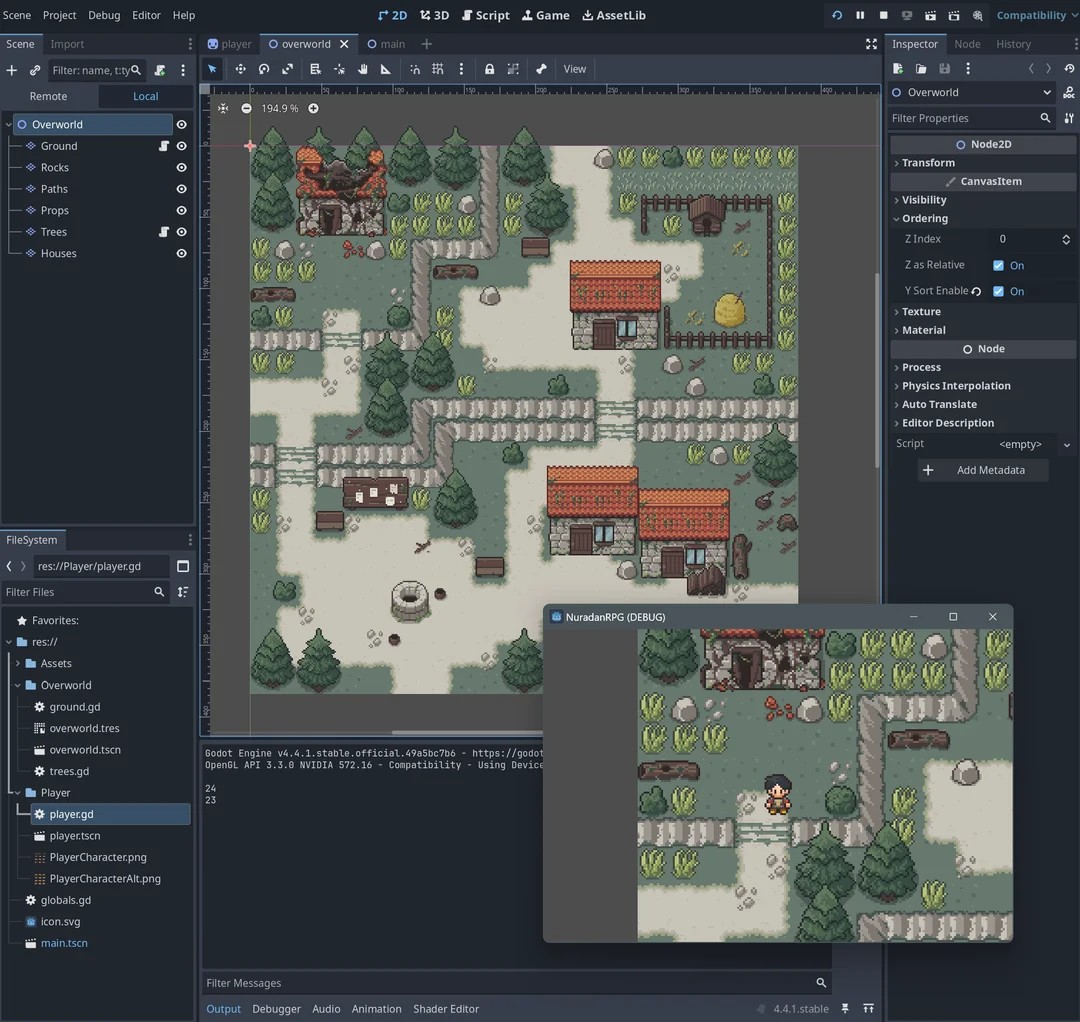Load a resource in Inspector
The image size is (1080, 1022).
point(921,68)
